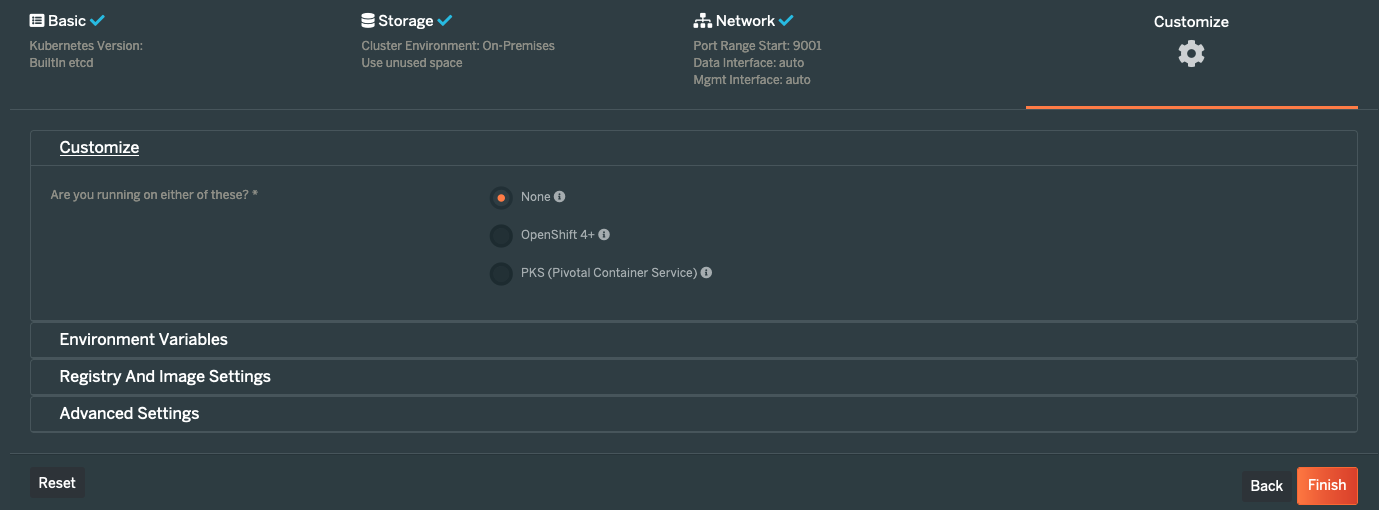This screenshot has width=1379, height=510.
Task: Click info icon beside OpenShift 4+
Action: click(x=604, y=235)
